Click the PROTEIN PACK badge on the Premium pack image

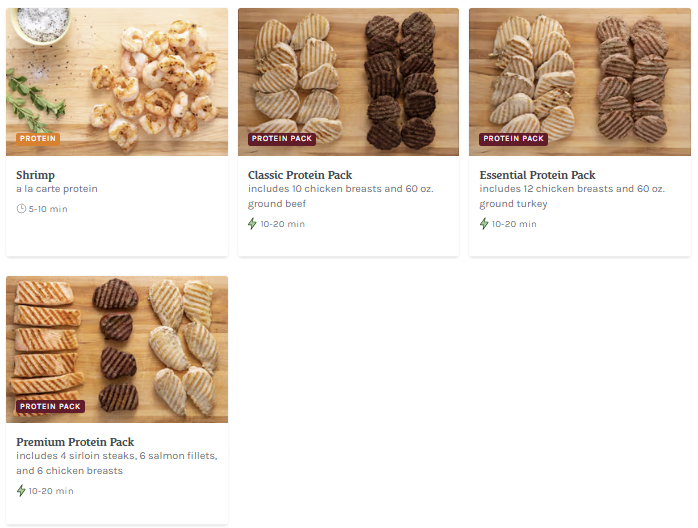pyautogui.click(x=50, y=406)
